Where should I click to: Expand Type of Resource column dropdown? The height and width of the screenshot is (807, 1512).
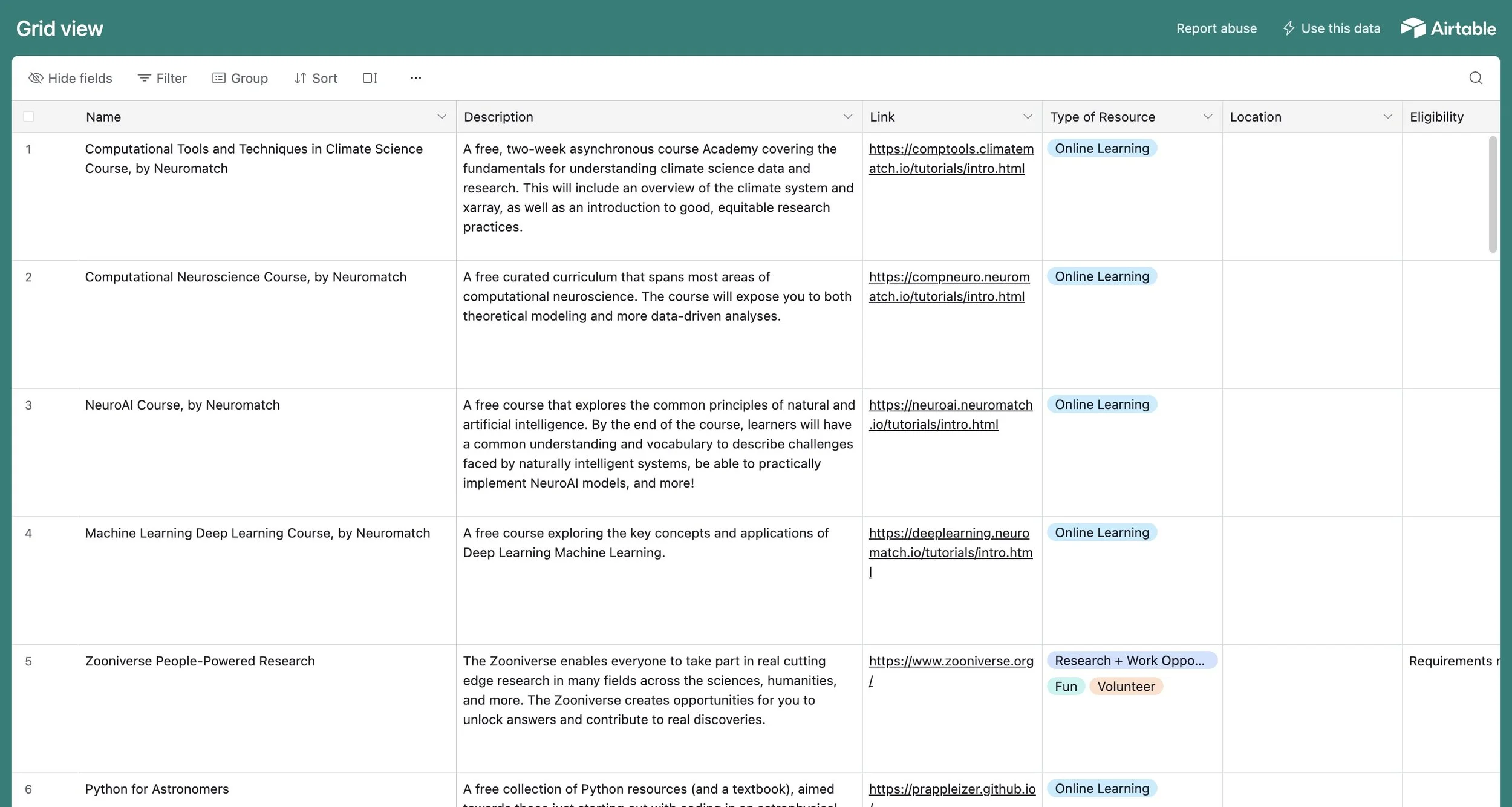[1207, 117]
